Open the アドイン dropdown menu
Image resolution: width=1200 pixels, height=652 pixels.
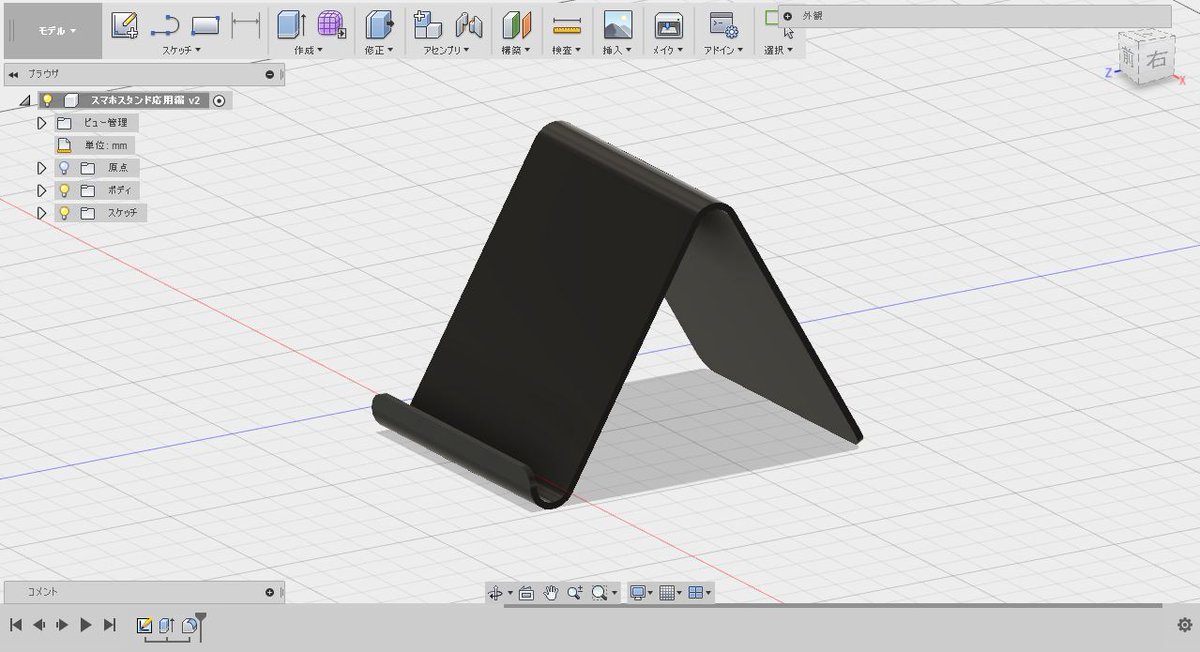coord(724,49)
